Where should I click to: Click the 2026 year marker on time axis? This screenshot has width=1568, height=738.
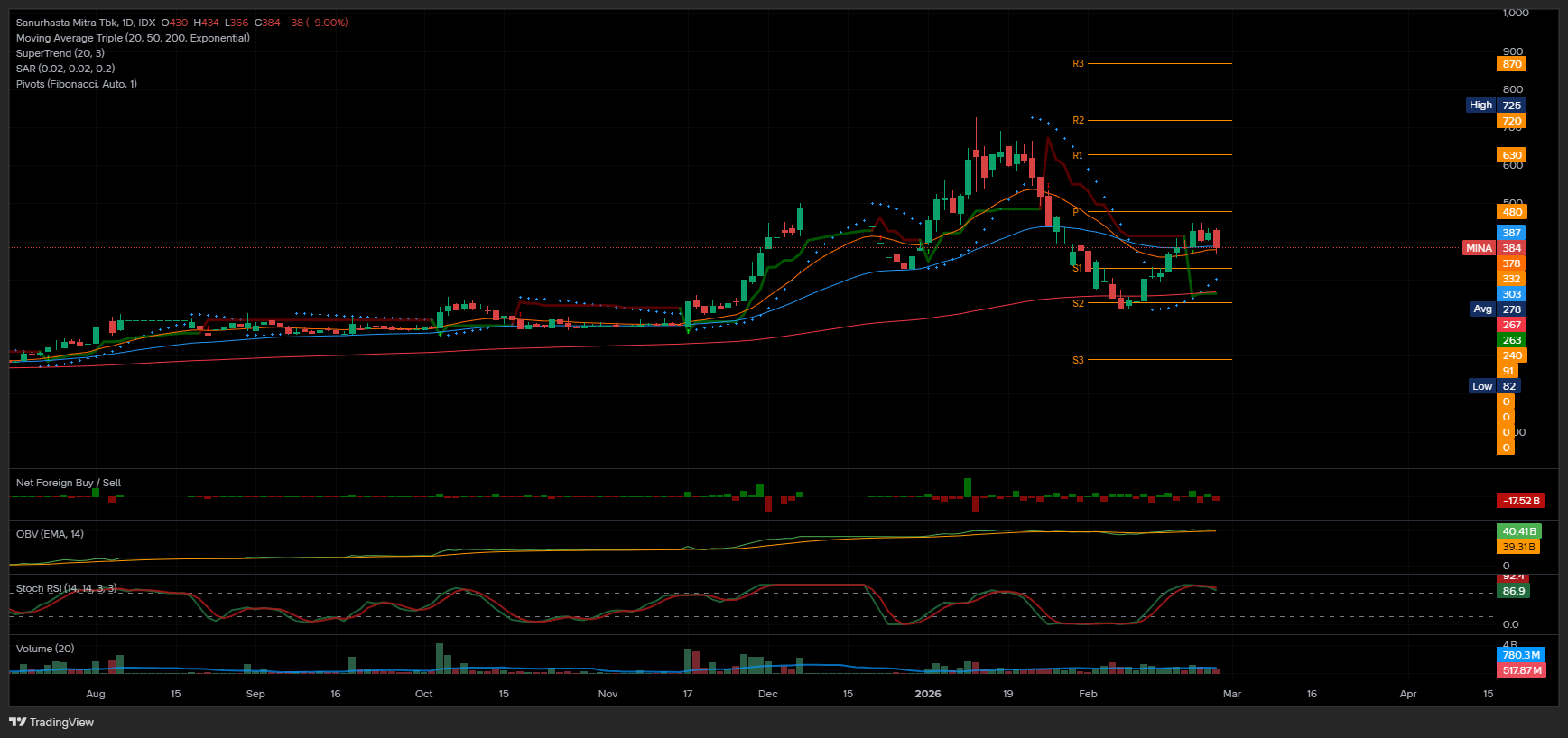(x=927, y=694)
